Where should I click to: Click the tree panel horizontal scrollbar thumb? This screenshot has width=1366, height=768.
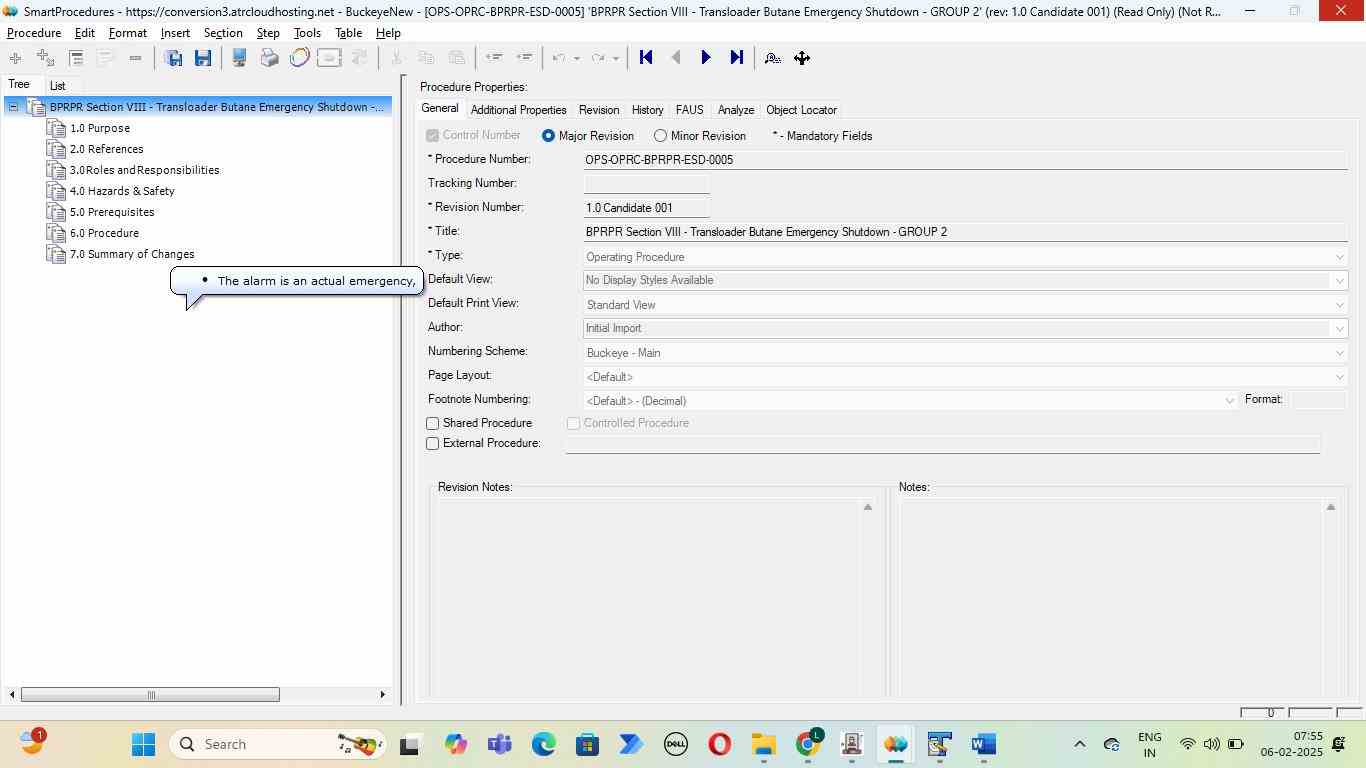(x=150, y=695)
